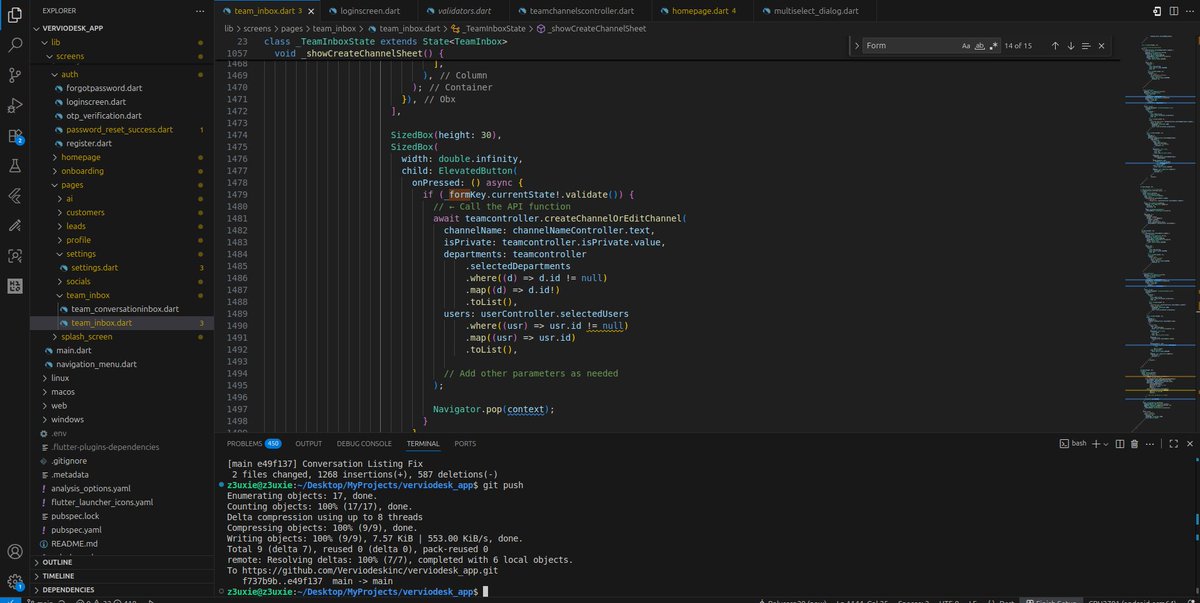Click Next Match arrow in Find widget
Screen dimensions: 1200x603
pos(1069,45)
